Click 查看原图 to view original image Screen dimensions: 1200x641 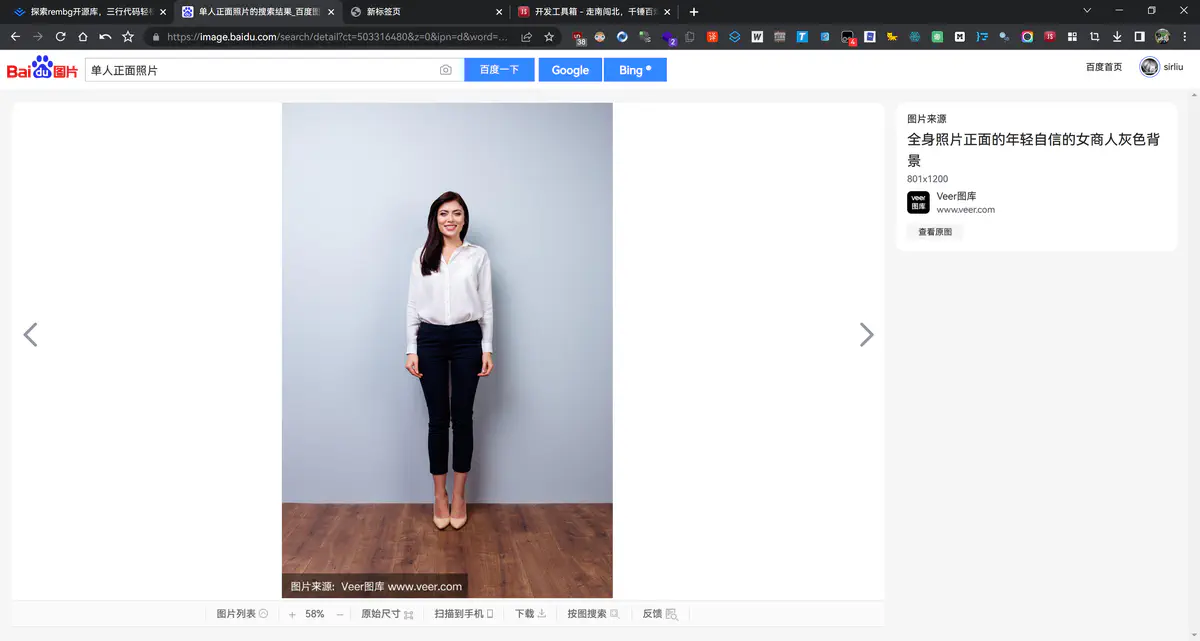[935, 232]
